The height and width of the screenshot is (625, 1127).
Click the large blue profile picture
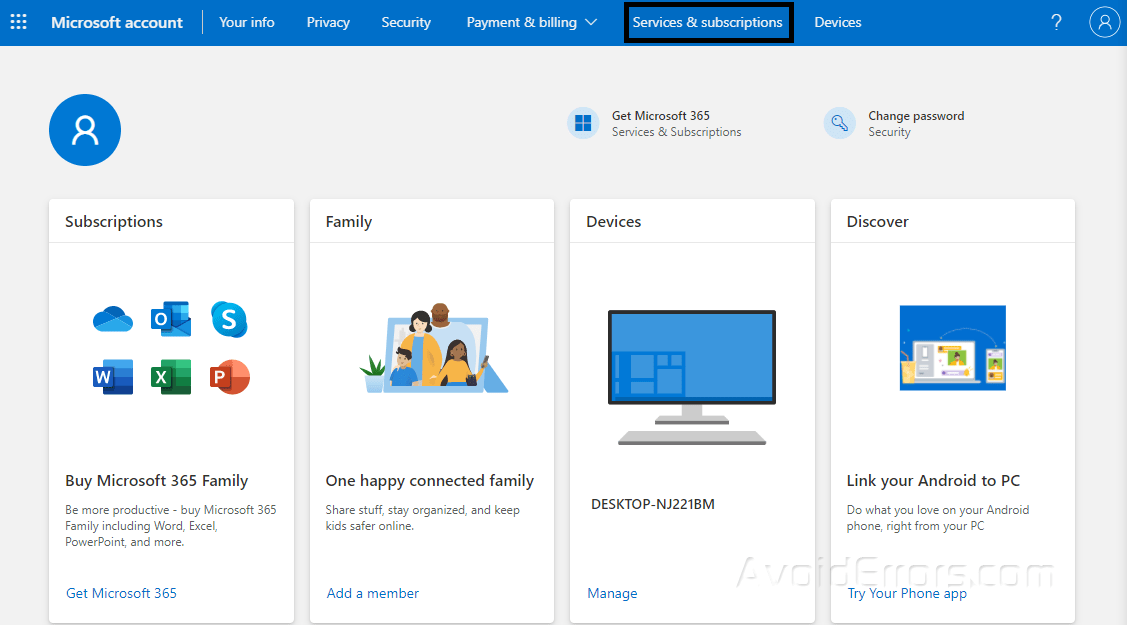click(x=85, y=130)
